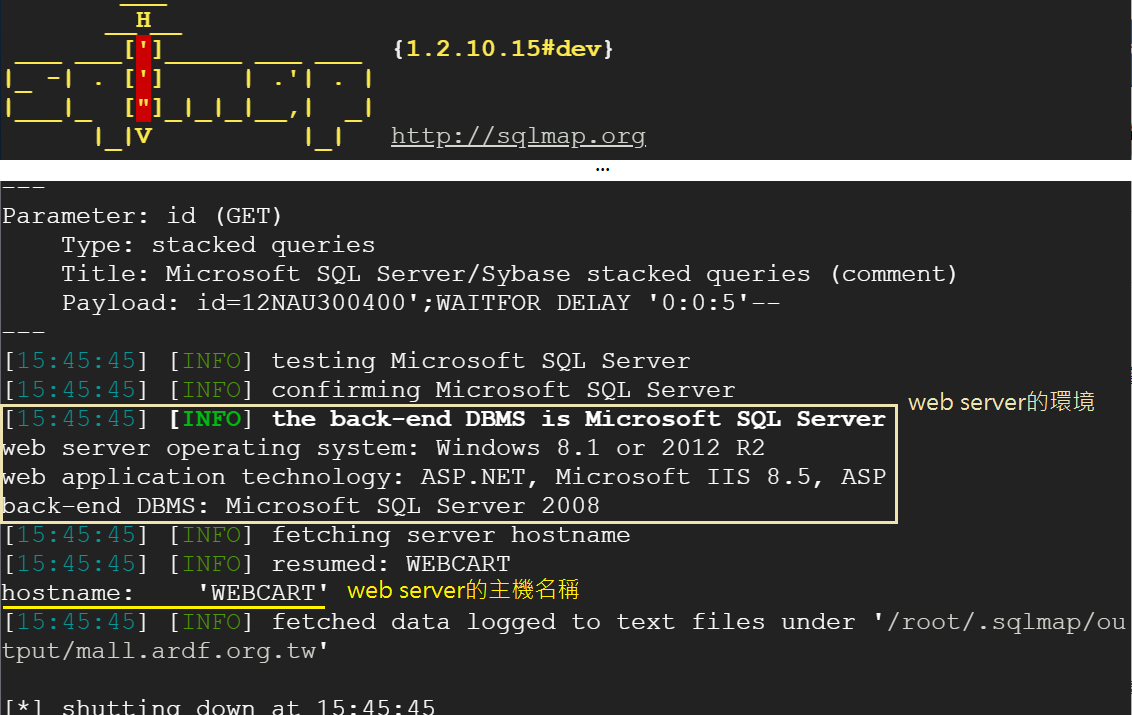Click the 'resumed: WEBCART' log line
The width and height of the screenshot is (1132, 715).
click(x=257, y=563)
